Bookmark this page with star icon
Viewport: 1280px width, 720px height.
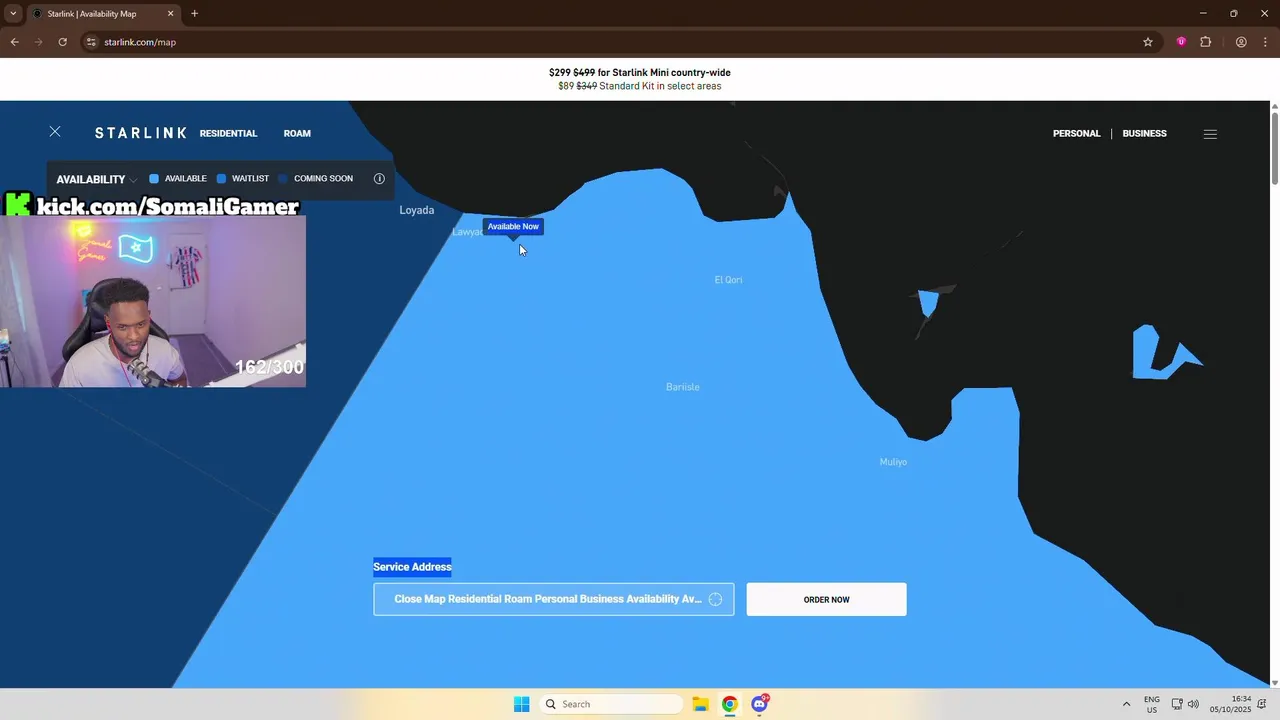tap(1148, 42)
